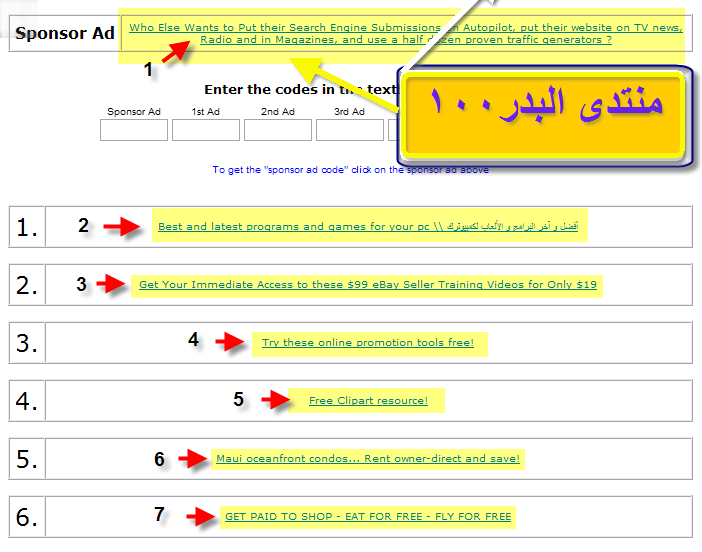Click the 1st Ad code input field
This screenshot has height=552, width=702.
coord(205,130)
